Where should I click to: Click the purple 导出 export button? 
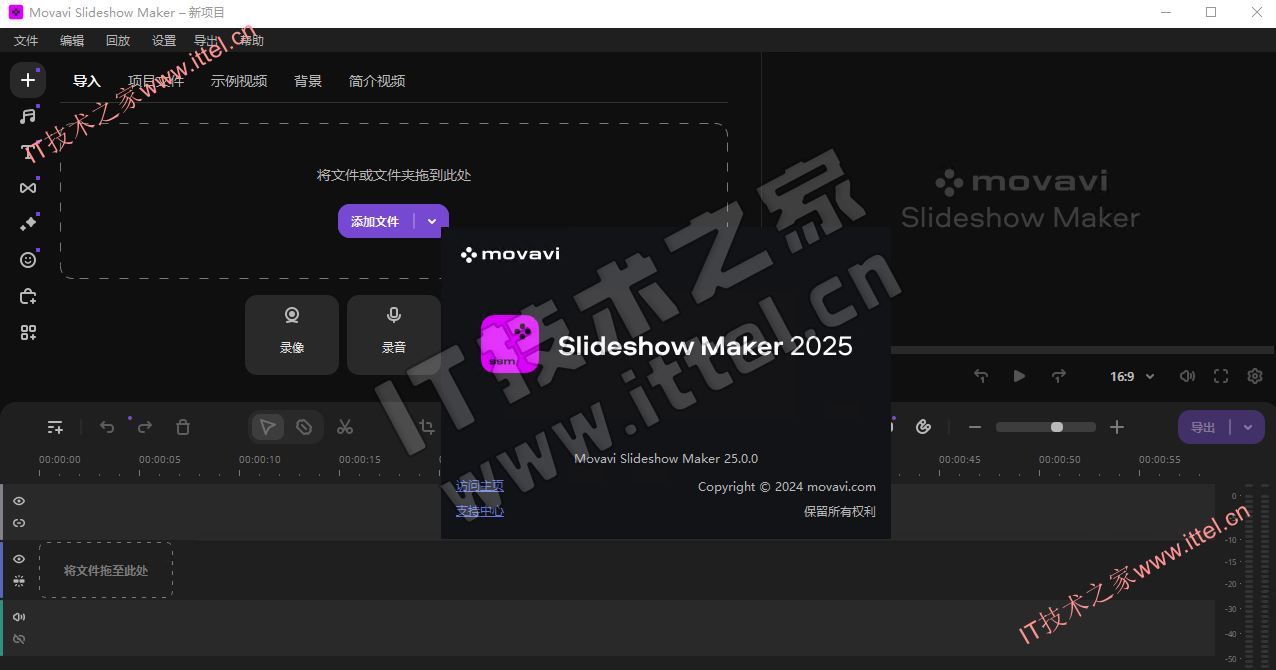[x=1203, y=427]
